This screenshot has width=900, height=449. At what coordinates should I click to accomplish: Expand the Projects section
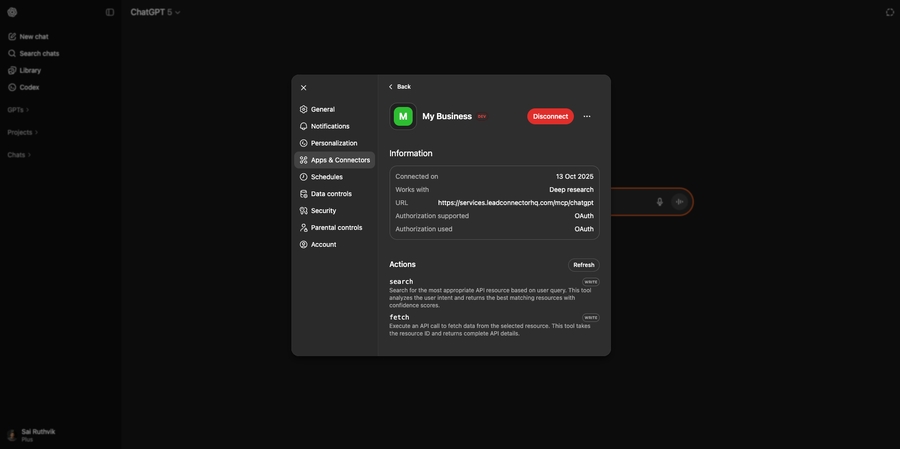pyautogui.click(x=22, y=132)
